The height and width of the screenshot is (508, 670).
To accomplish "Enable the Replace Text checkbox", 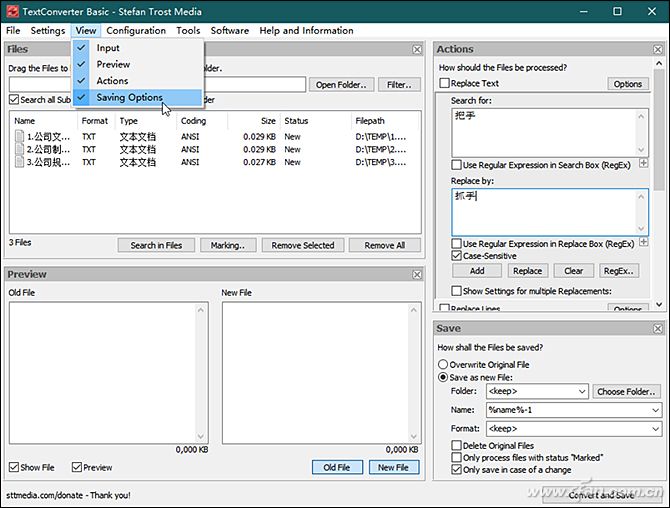I will point(445,84).
